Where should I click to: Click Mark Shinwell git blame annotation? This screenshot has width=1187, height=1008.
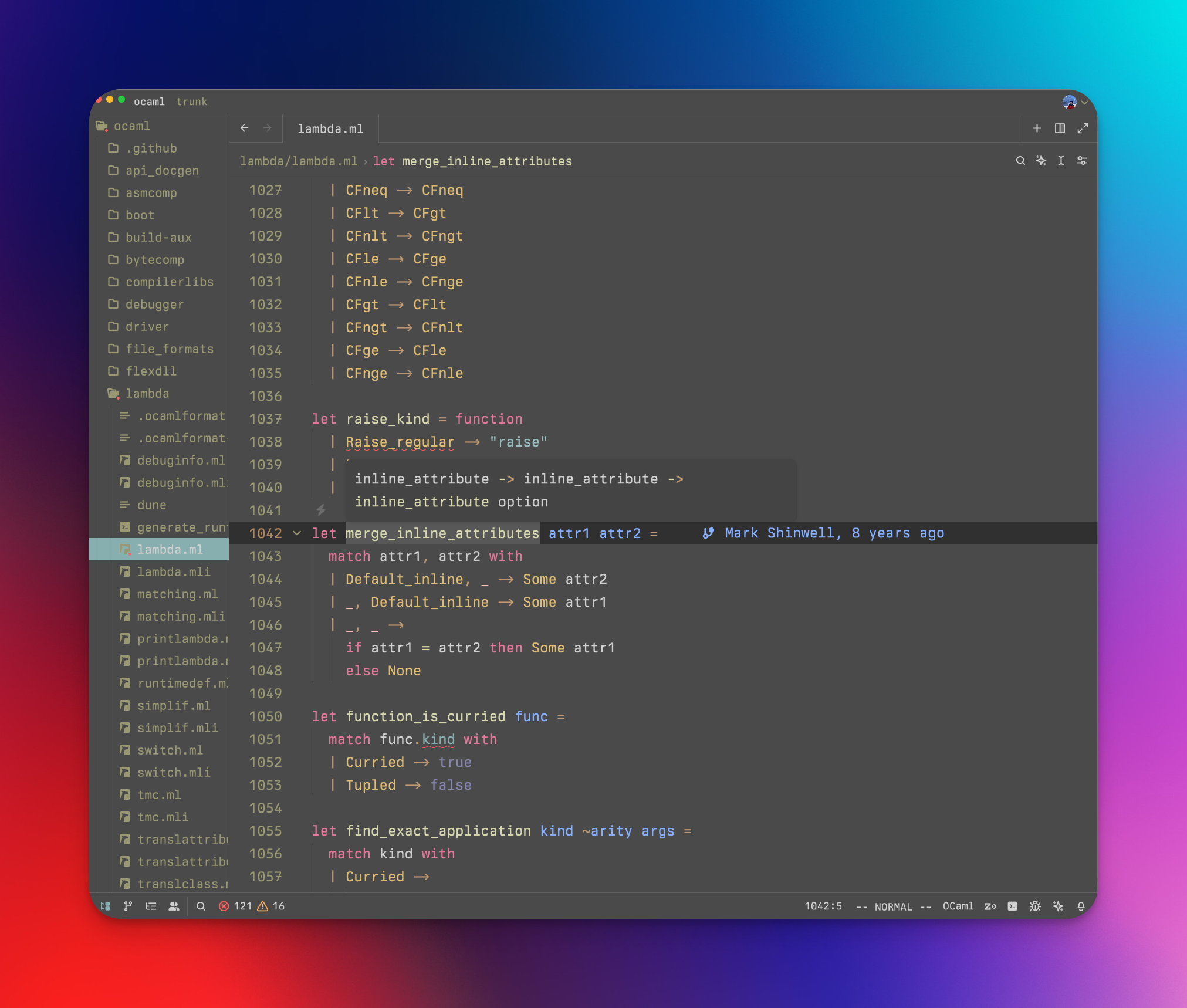point(823,533)
